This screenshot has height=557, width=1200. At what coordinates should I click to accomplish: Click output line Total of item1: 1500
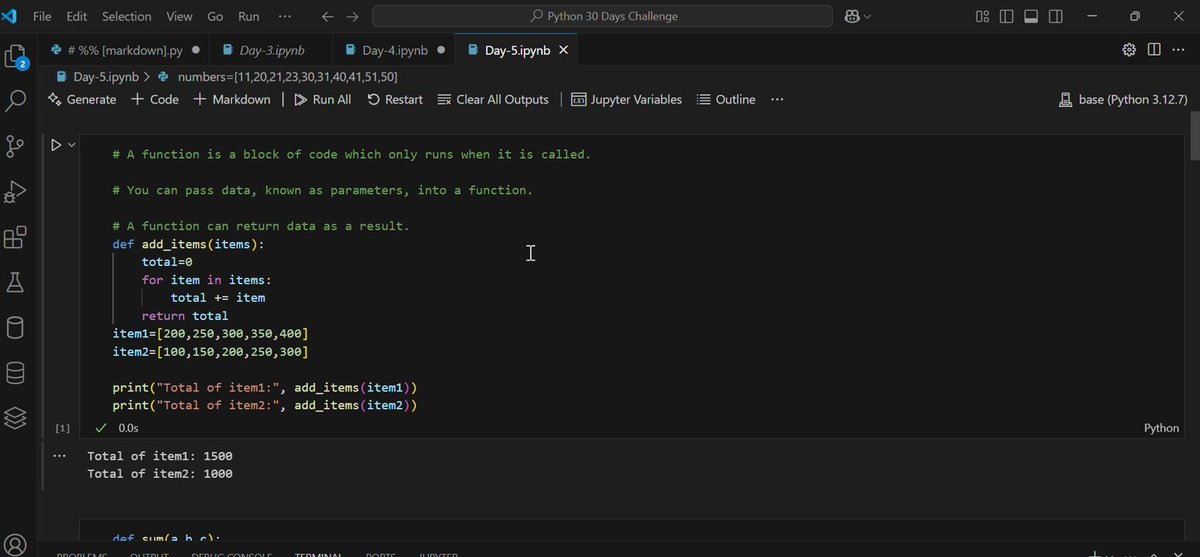click(160, 456)
